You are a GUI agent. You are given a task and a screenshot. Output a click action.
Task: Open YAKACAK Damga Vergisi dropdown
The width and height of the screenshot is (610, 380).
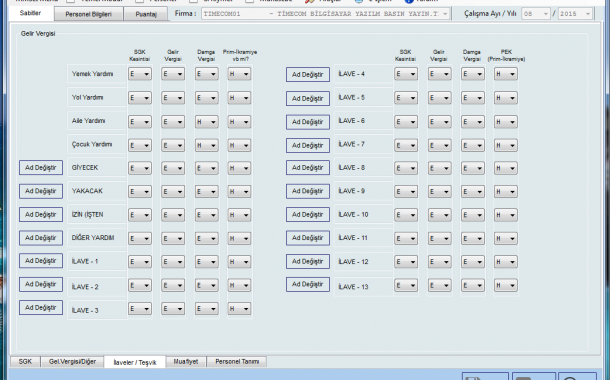click(206, 191)
